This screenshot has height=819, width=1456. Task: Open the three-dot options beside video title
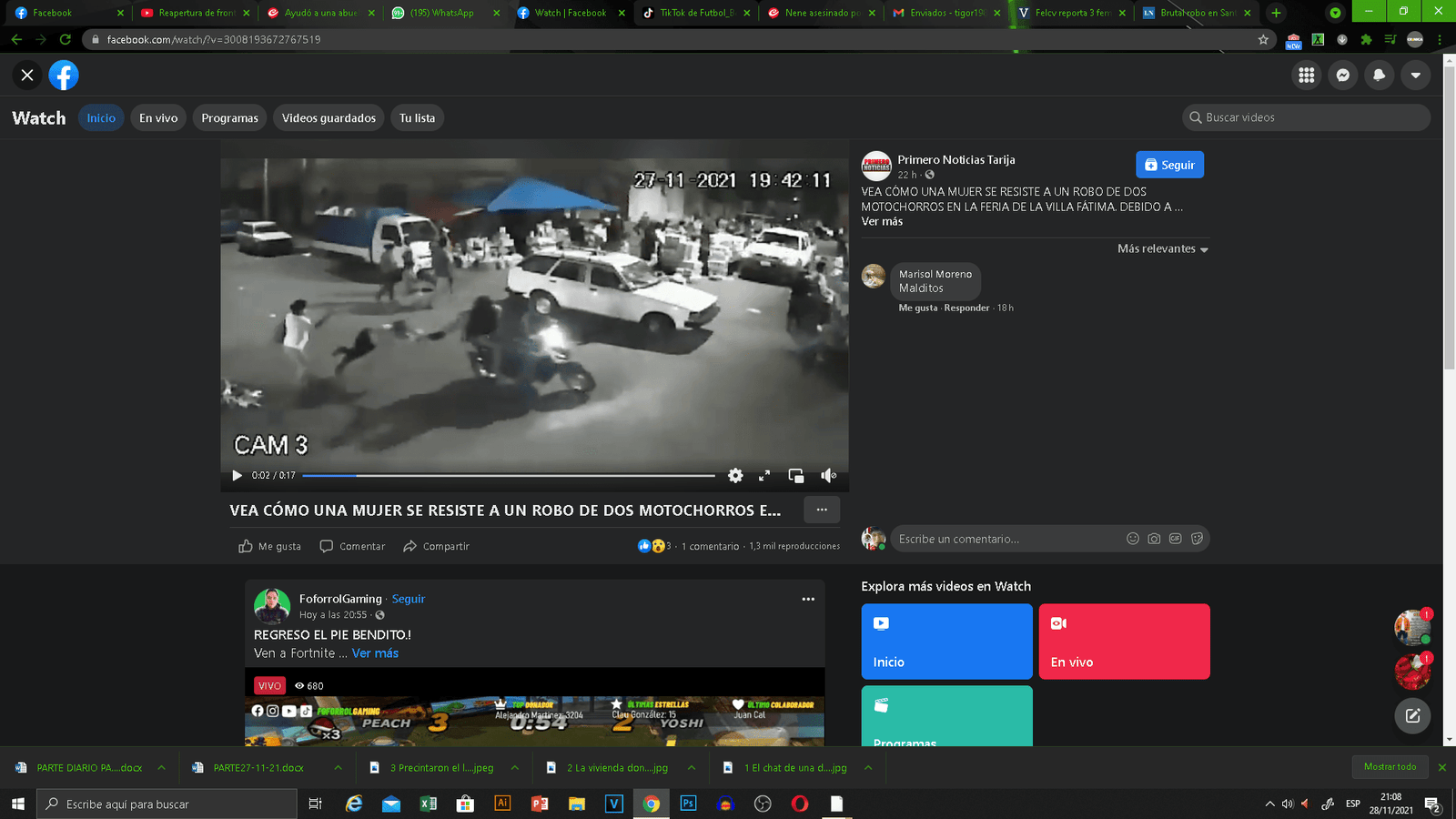point(821,510)
